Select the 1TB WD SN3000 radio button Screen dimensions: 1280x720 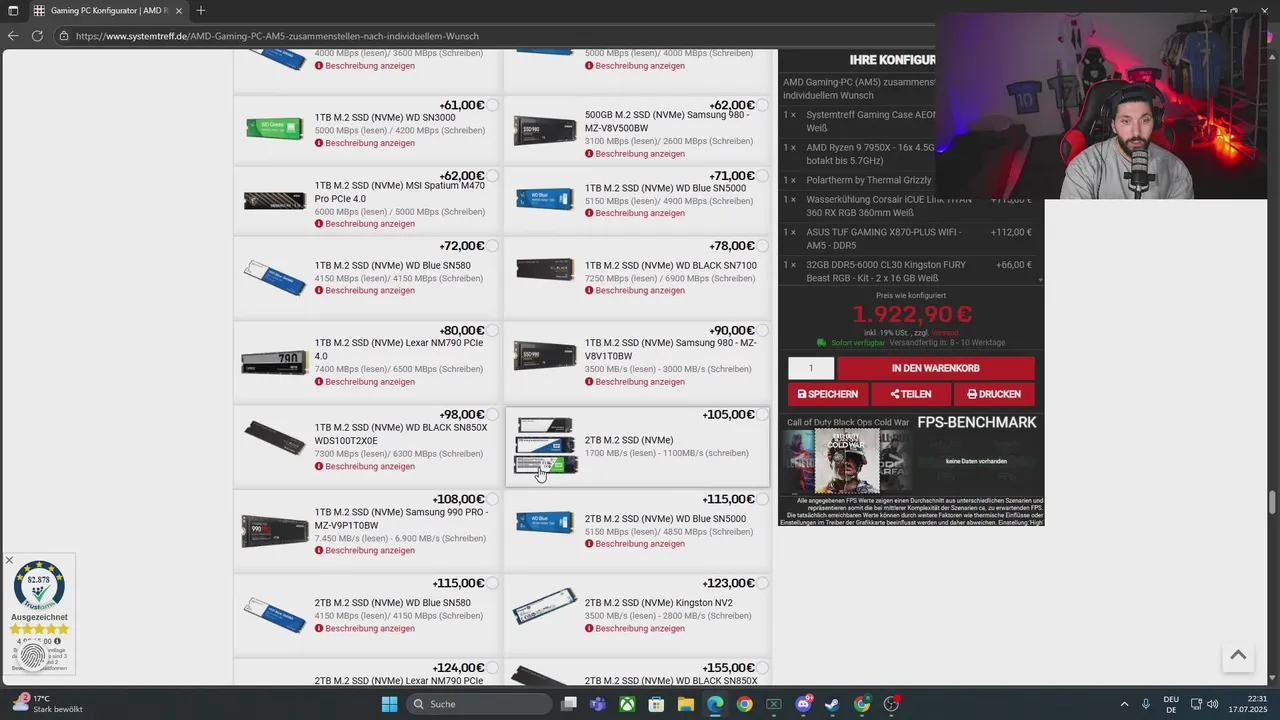(x=492, y=105)
